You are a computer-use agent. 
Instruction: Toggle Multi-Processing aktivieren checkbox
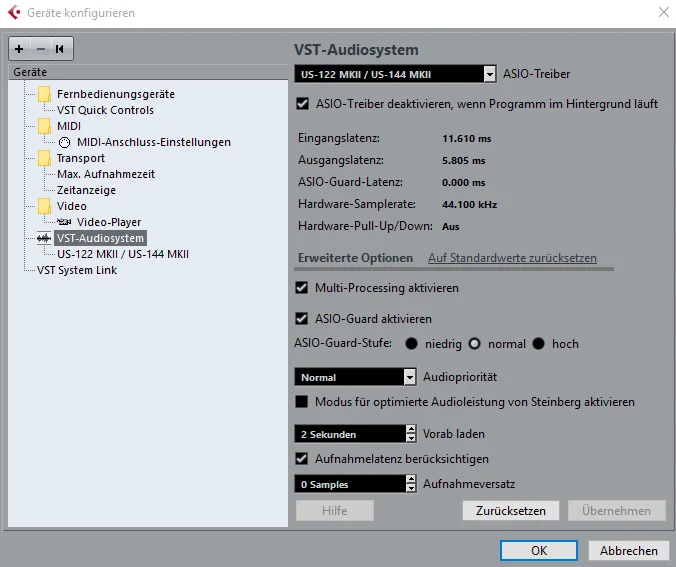pyautogui.click(x=302, y=288)
